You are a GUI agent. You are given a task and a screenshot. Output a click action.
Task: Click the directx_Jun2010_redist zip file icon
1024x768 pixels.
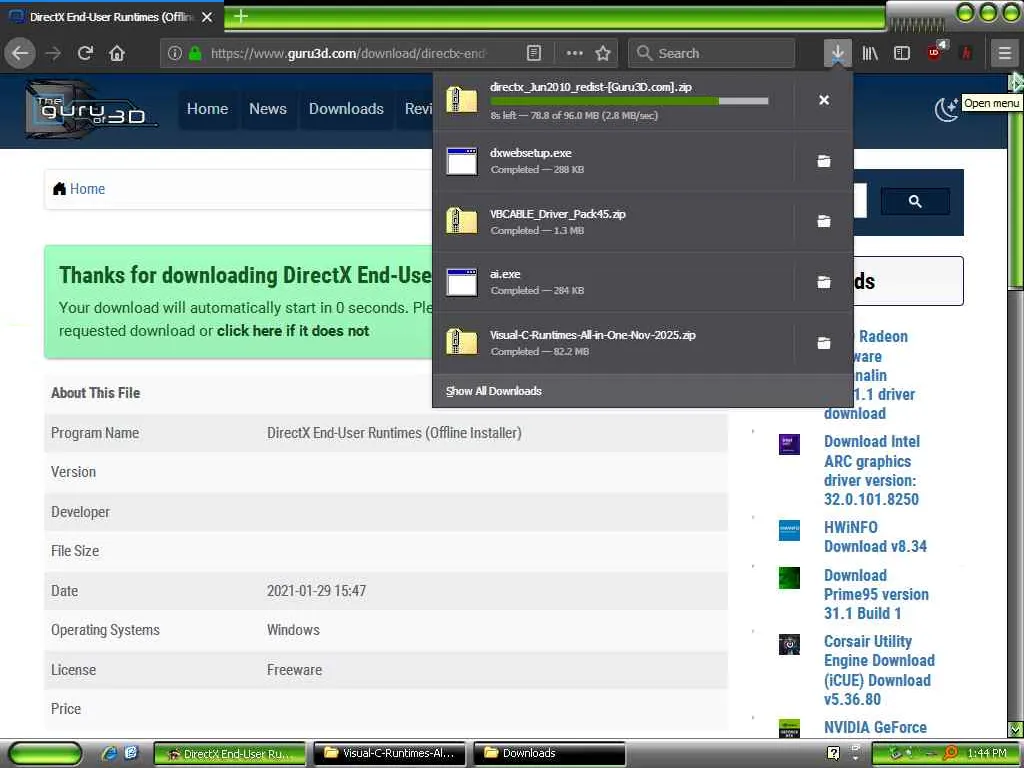pos(462,100)
